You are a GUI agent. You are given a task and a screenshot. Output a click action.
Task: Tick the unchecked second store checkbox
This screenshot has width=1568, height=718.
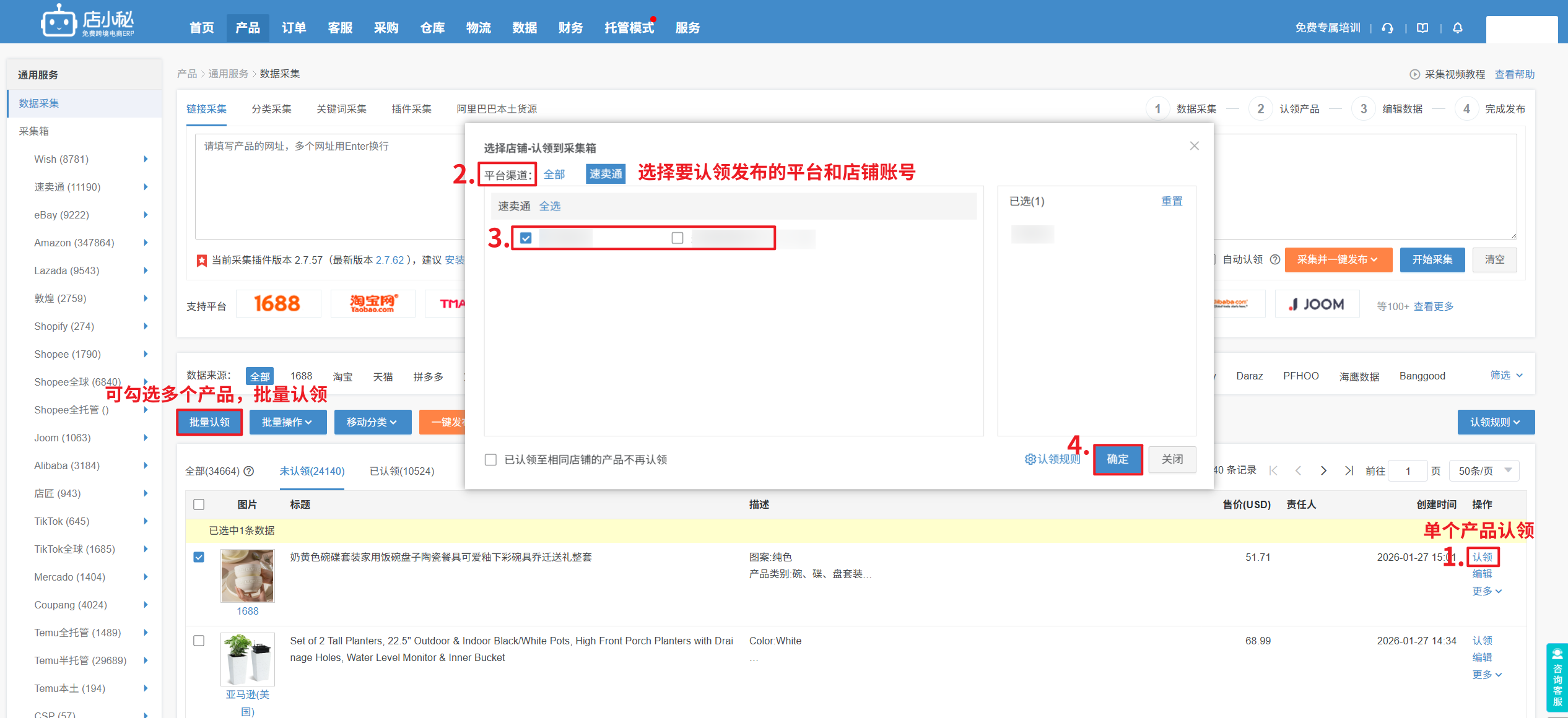(677, 238)
